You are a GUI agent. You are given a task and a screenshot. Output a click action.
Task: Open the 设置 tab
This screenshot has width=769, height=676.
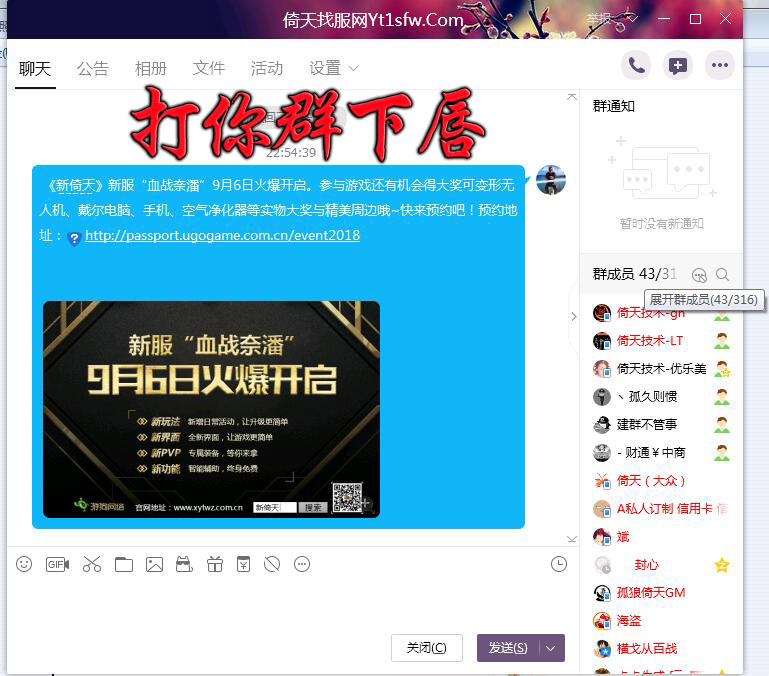click(325, 68)
